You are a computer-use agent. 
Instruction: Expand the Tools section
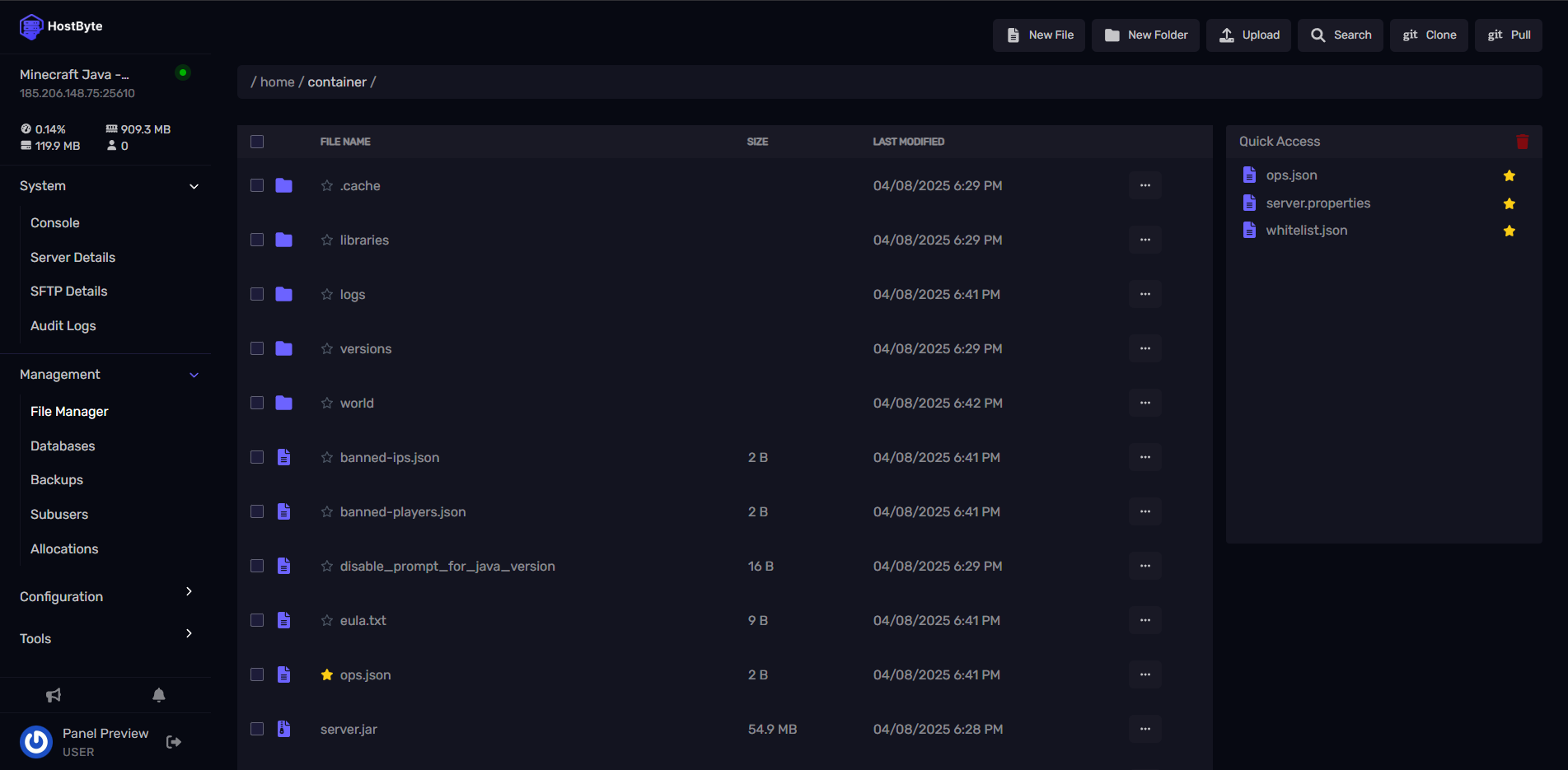pos(189,634)
